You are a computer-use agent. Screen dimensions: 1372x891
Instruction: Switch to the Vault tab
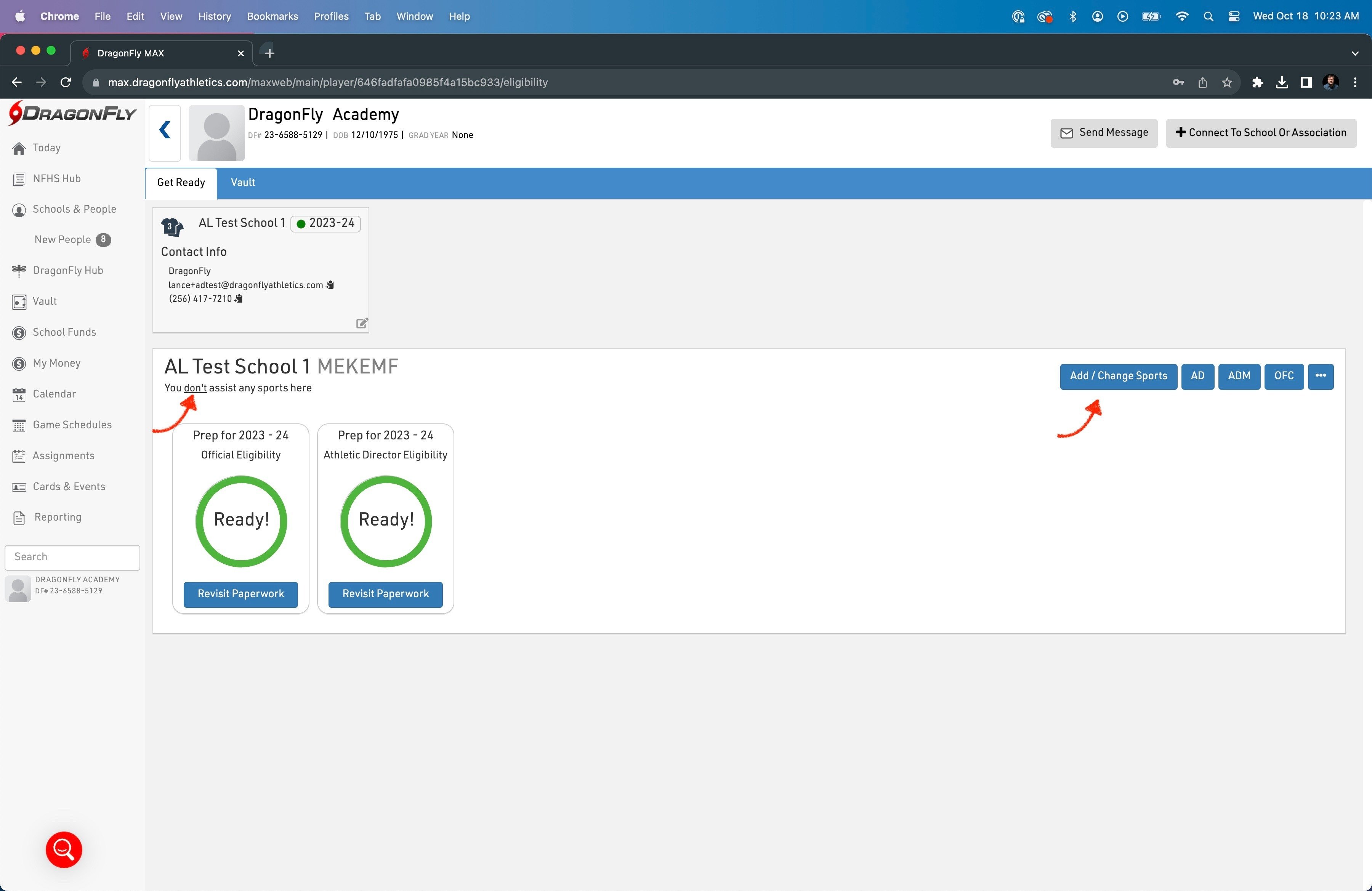click(x=243, y=183)
